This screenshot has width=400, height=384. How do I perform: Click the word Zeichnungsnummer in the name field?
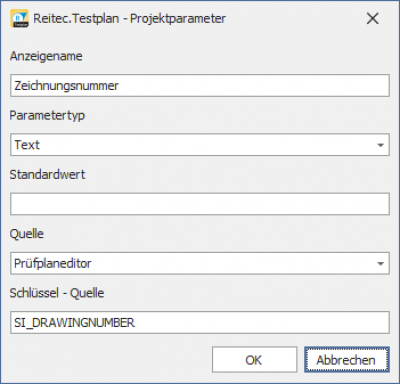click(66, 86)
